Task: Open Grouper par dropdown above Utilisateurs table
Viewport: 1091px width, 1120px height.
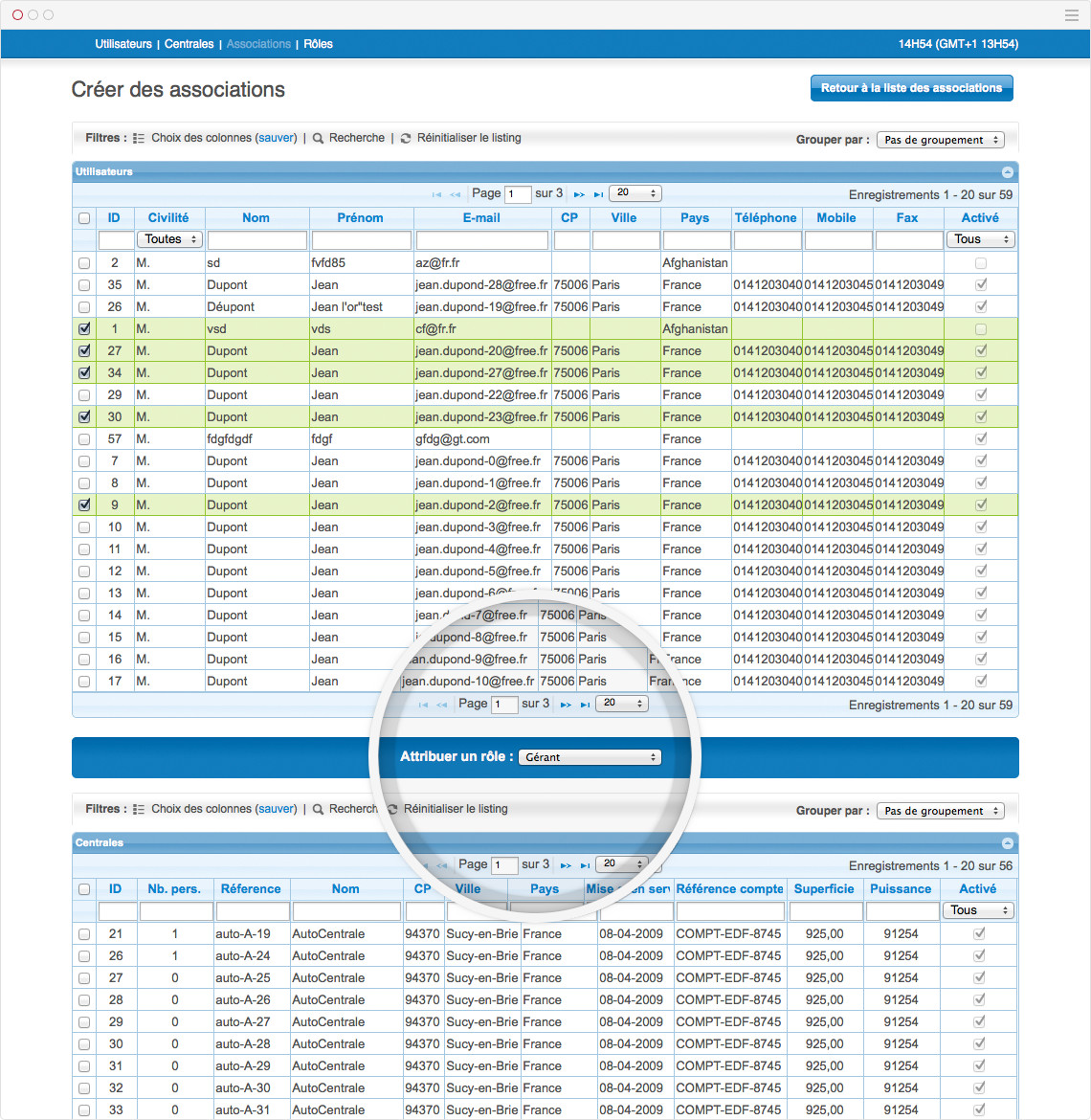Action: [941, 140]
